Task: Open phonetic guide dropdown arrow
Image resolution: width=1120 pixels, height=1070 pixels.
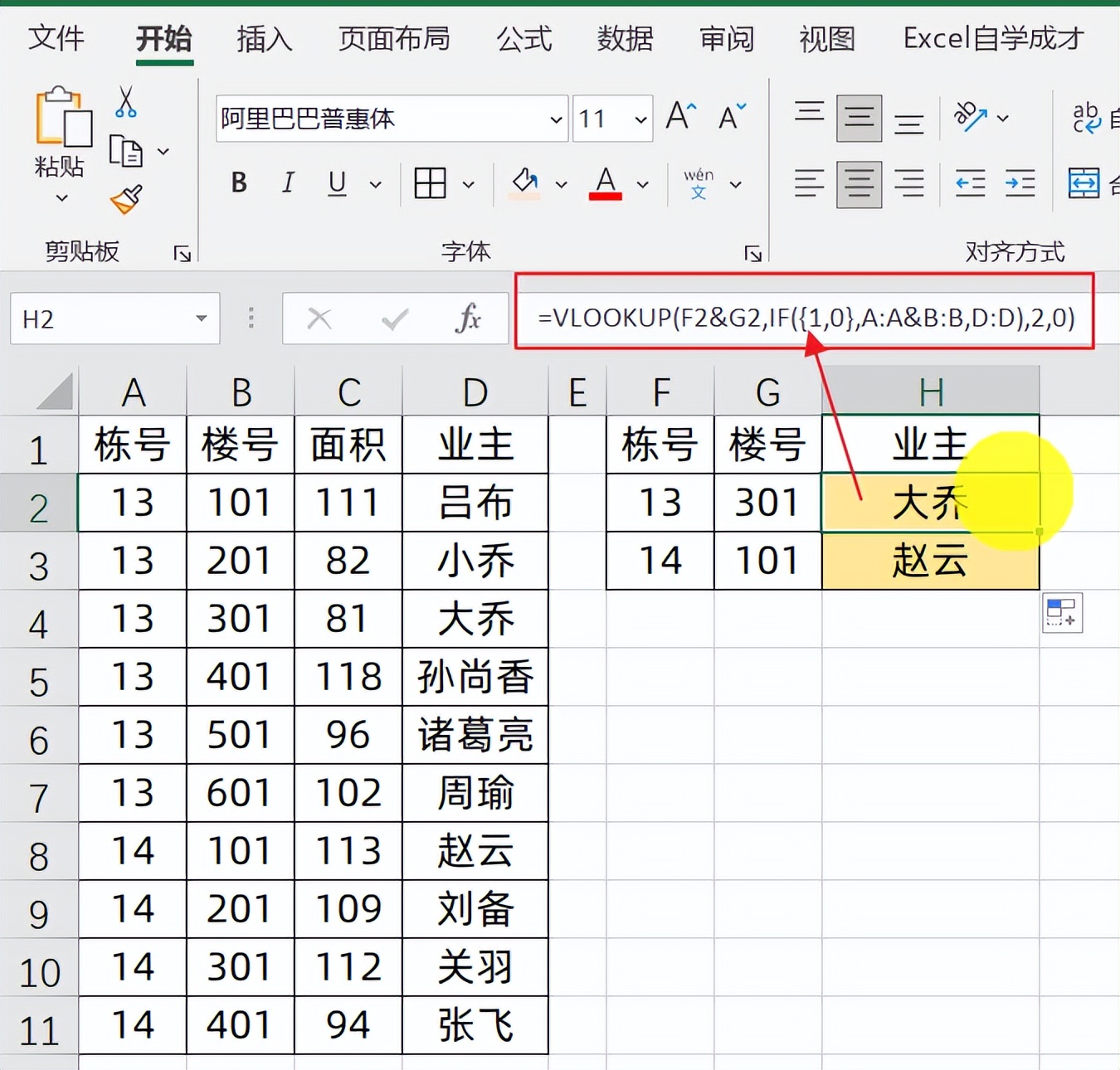Action: click(735, 184)
